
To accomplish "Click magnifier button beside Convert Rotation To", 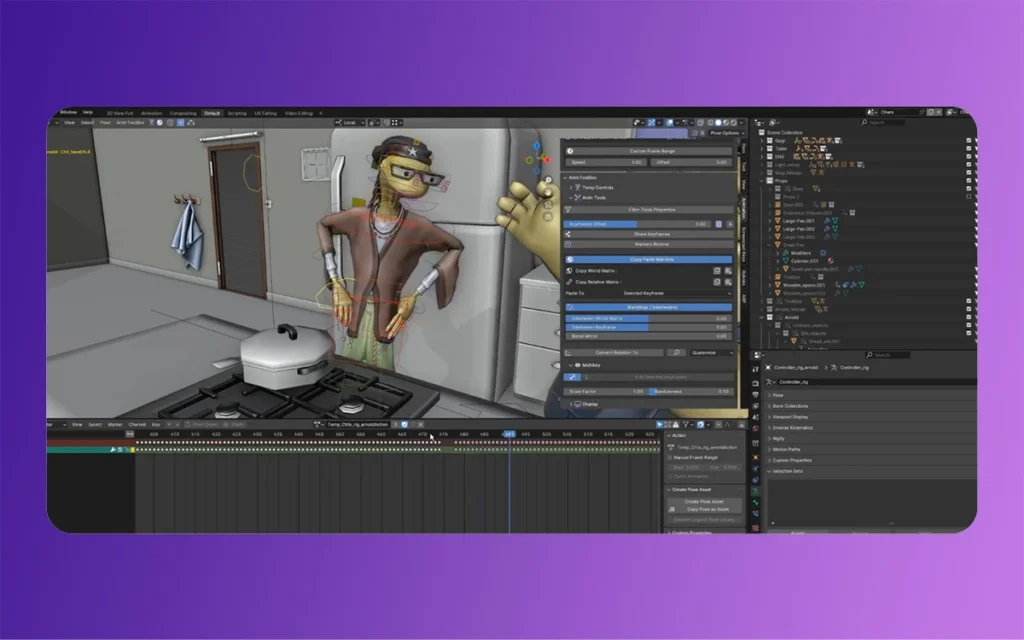I will [677, 353].
